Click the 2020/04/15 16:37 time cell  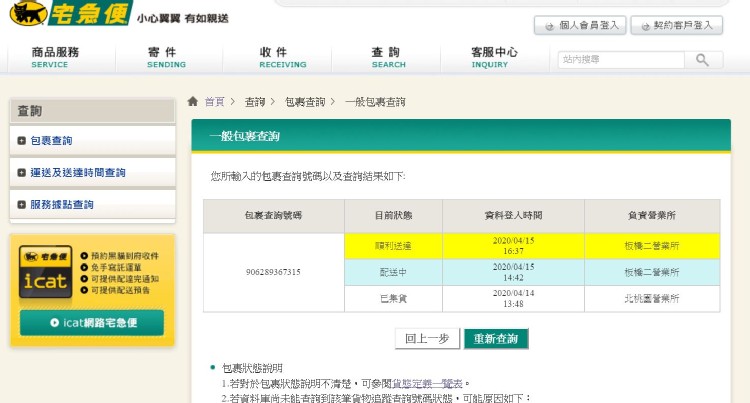(x=513, y=246)
